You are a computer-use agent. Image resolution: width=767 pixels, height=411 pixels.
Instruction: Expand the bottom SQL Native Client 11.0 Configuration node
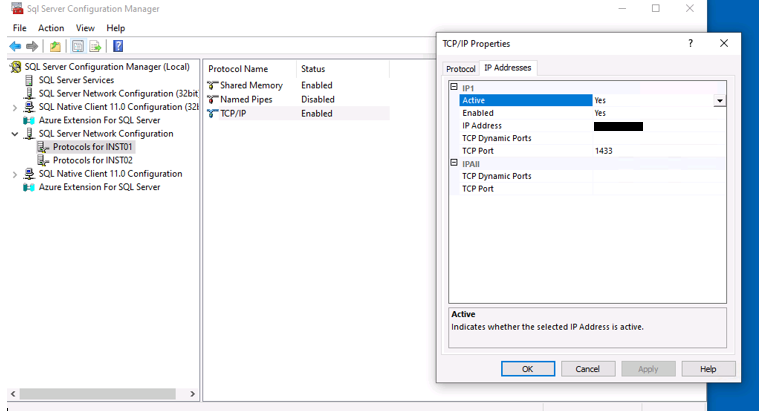(x=14, y=174)
